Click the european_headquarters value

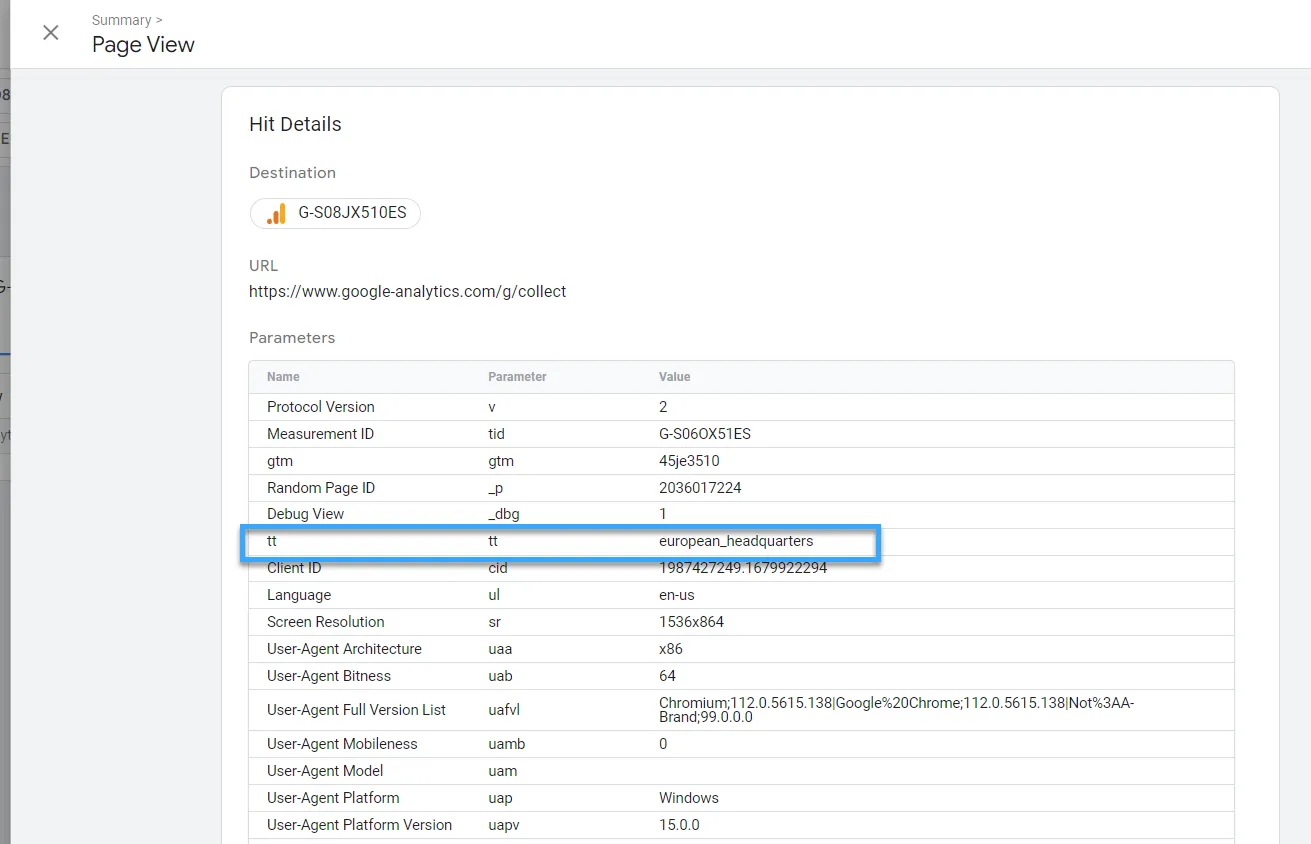pos(735,541)
